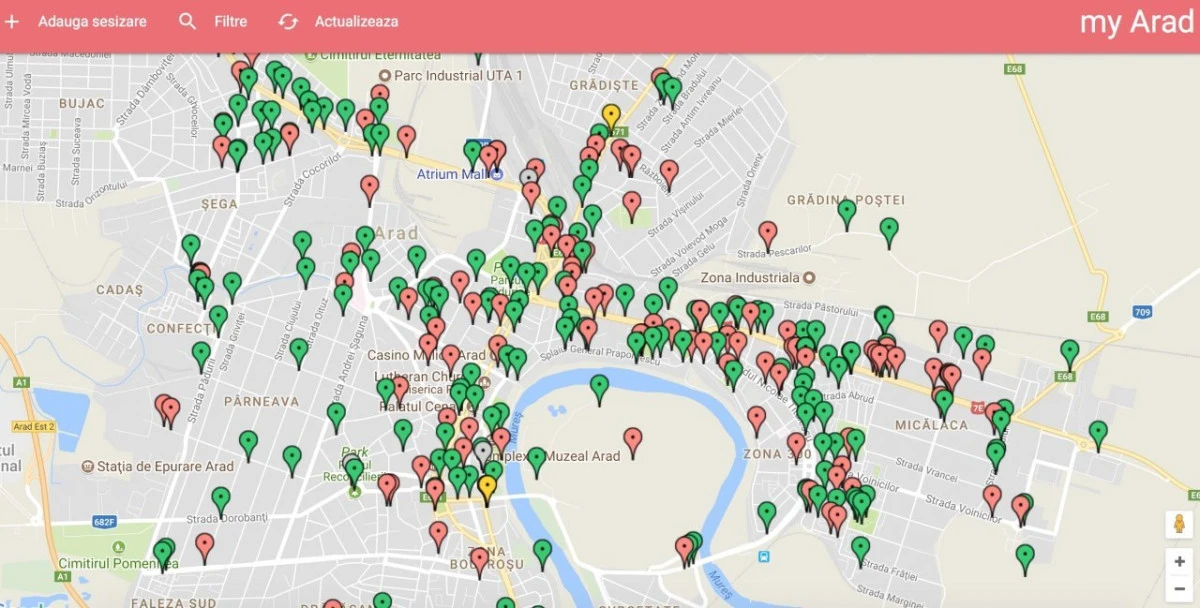Click the Parc Industrial UTA 1 marker
The image size is (1200, 608).
(x=385, y=76)
